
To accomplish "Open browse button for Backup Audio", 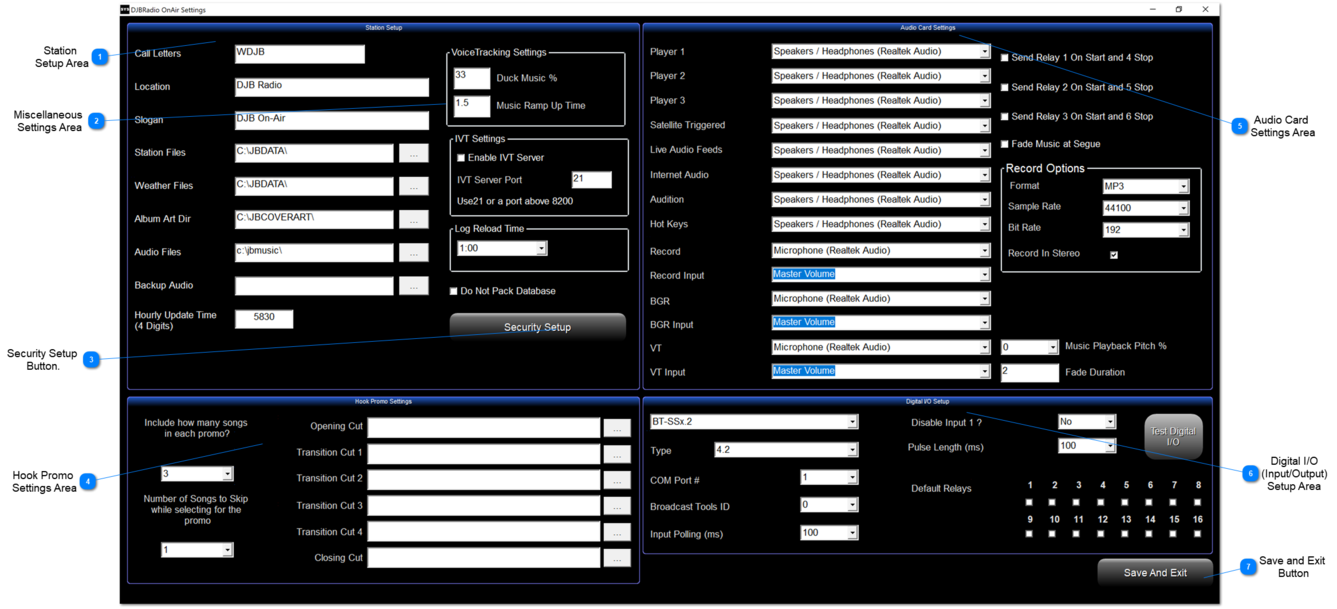I will point(413,286).
